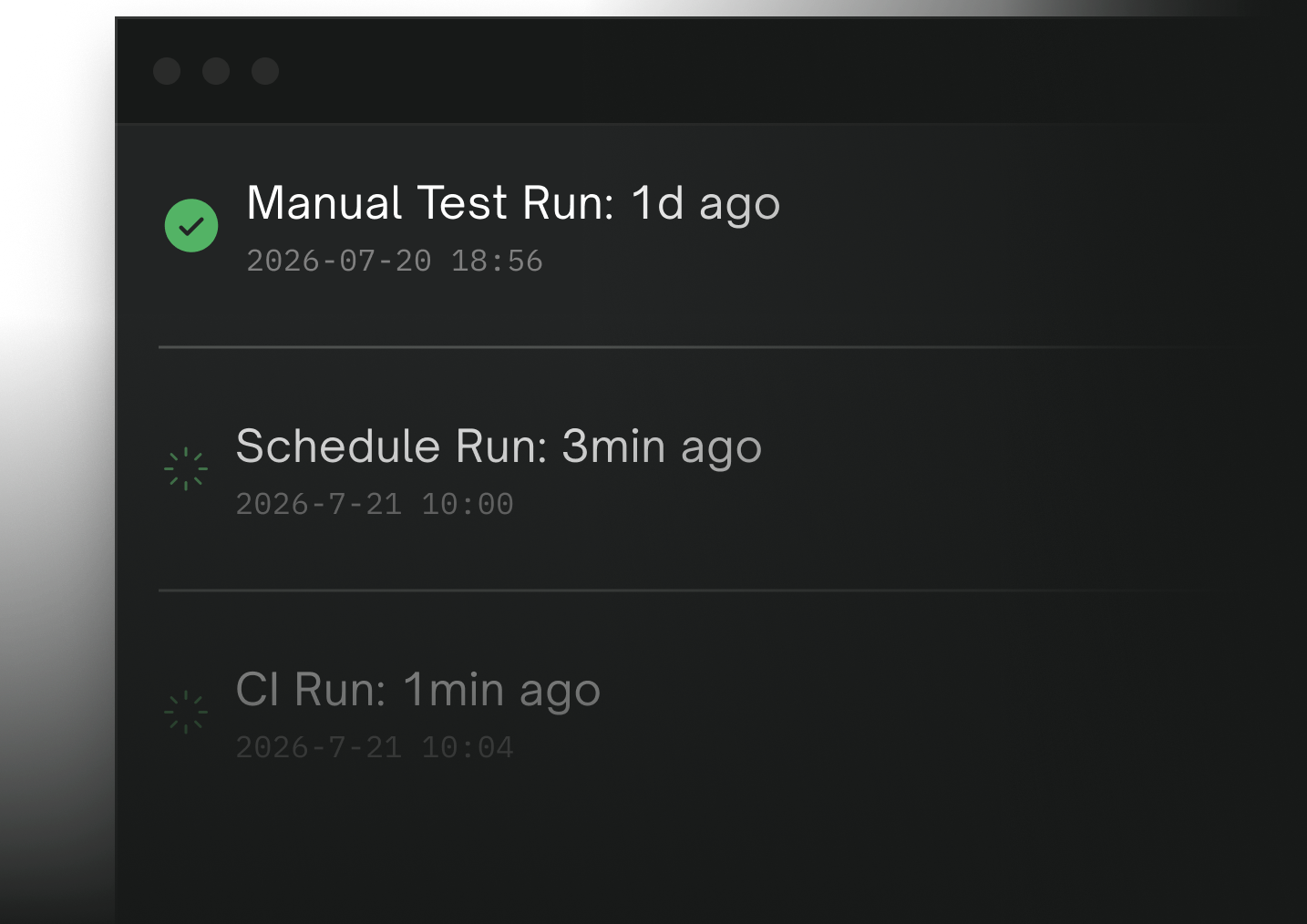Click the word "Schedule" in second title
The width and height of the screenshot is (1307, 924).
[x=338, y=446]
